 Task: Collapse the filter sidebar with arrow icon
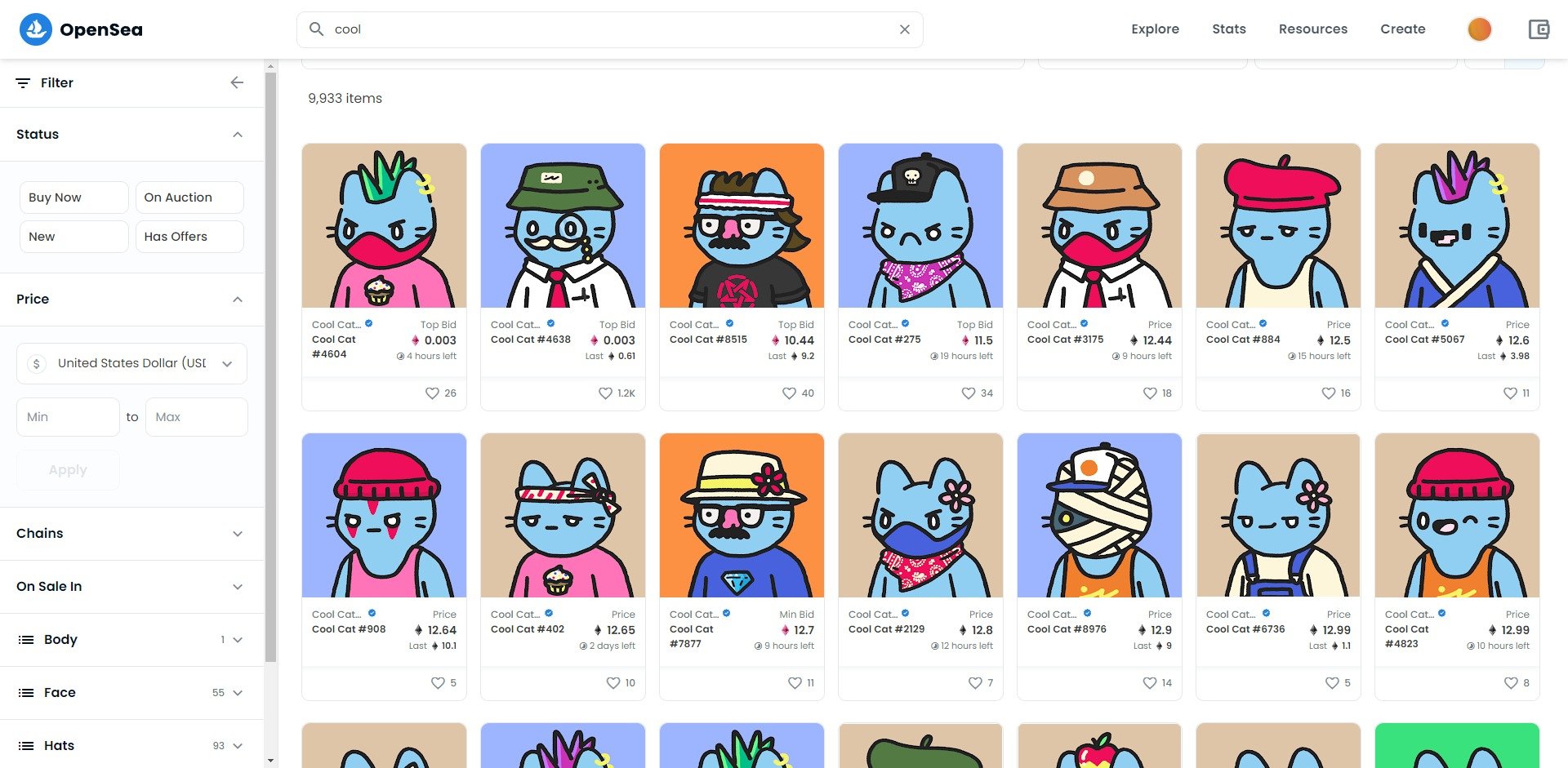(x=237, y=82)
